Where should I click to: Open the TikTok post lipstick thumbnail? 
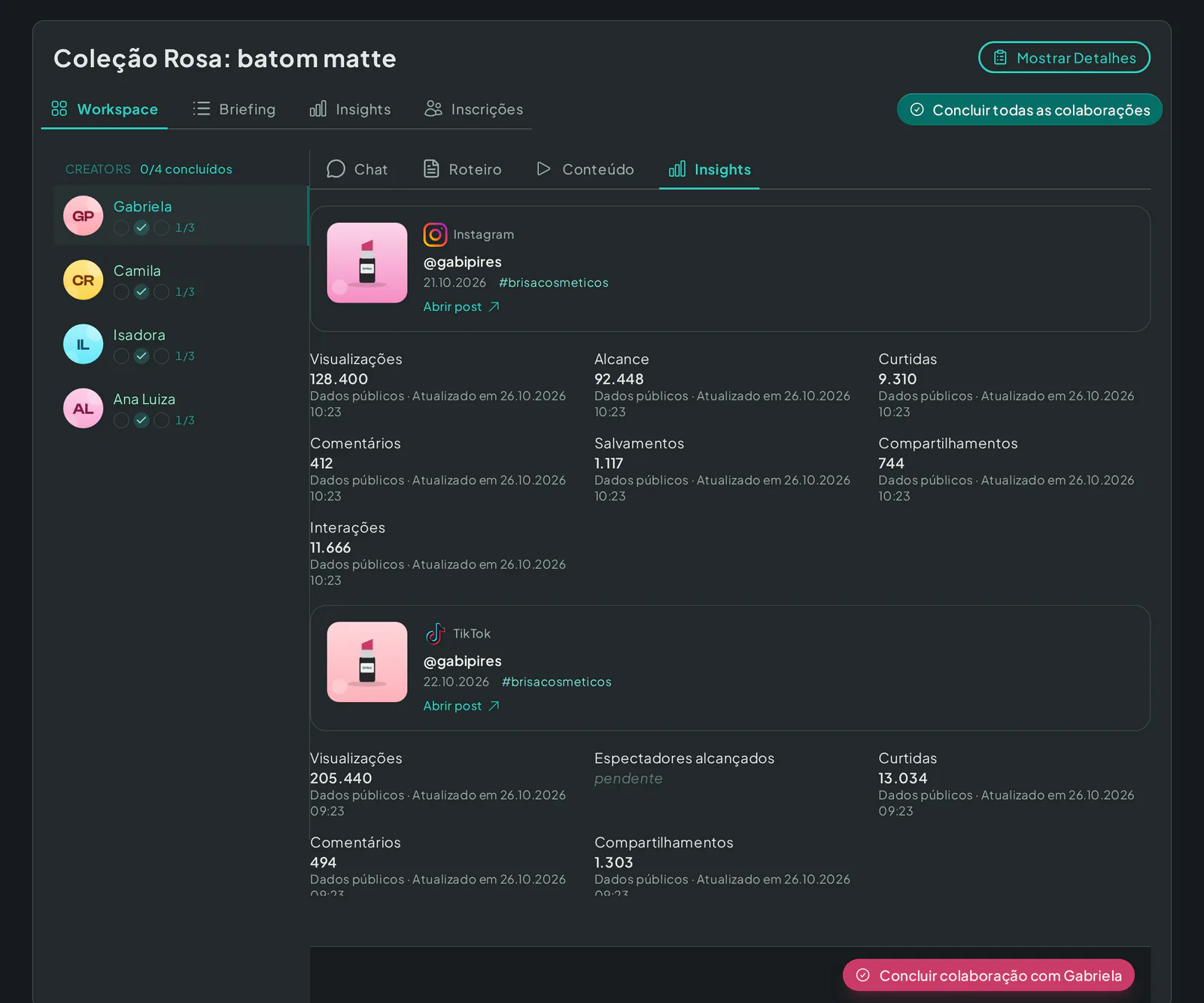pyautogui.click(x=367, y=662)
